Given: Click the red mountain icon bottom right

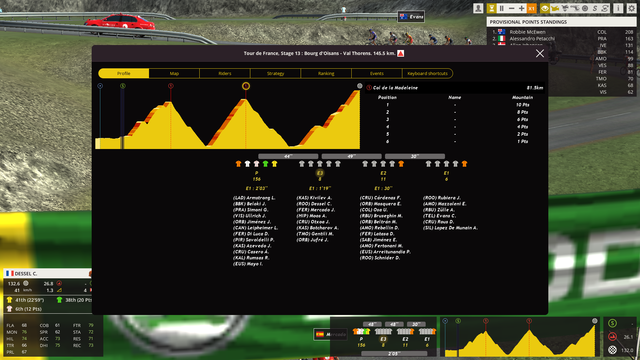Looking at the screenshot, I should tap(612, 337).
